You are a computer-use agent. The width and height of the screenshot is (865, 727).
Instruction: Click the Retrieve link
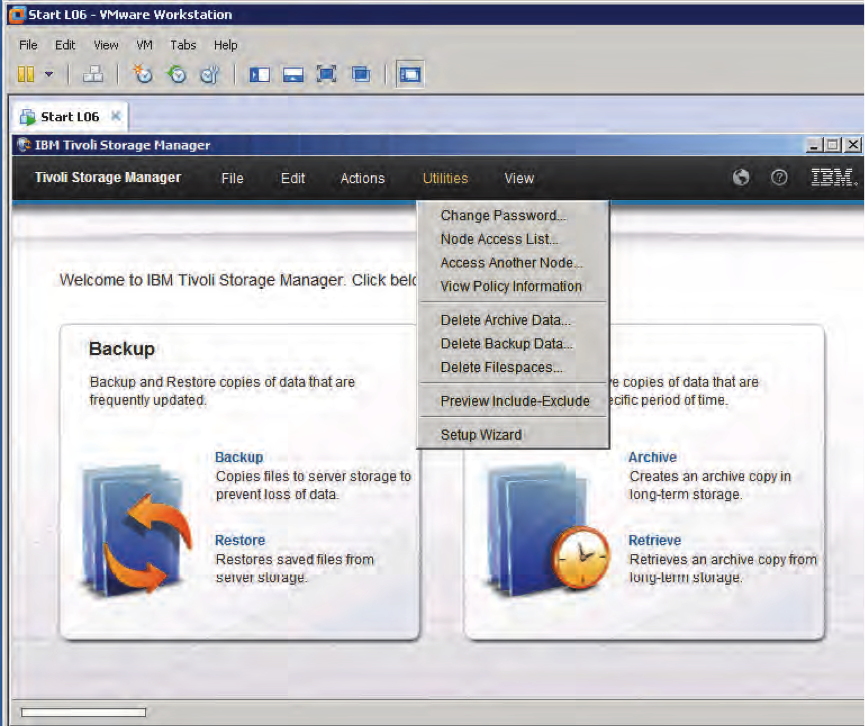[655, 540]
